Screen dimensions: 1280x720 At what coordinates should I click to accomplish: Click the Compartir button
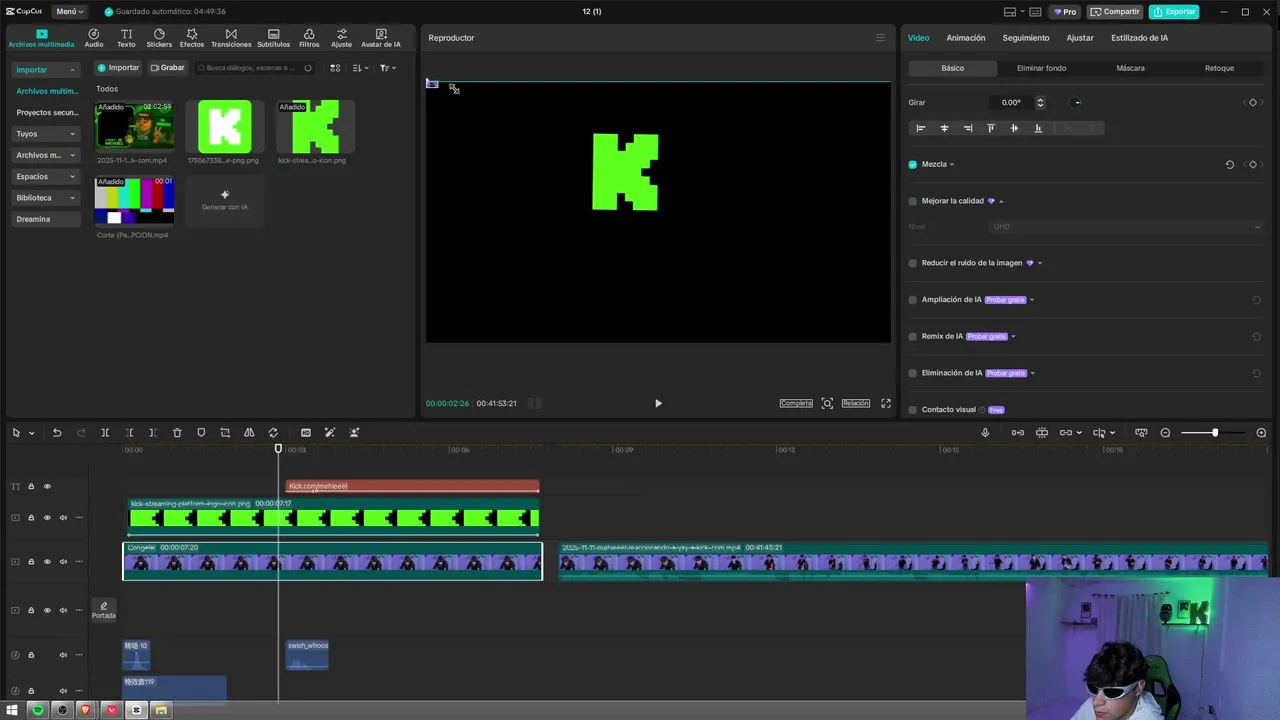coord(1115,12)
